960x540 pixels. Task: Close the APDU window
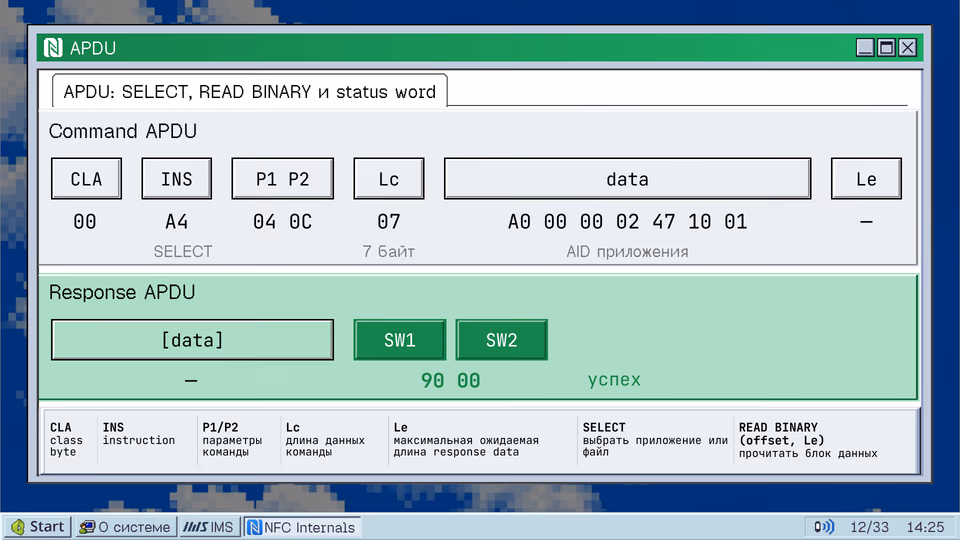[x=907, y=47]
